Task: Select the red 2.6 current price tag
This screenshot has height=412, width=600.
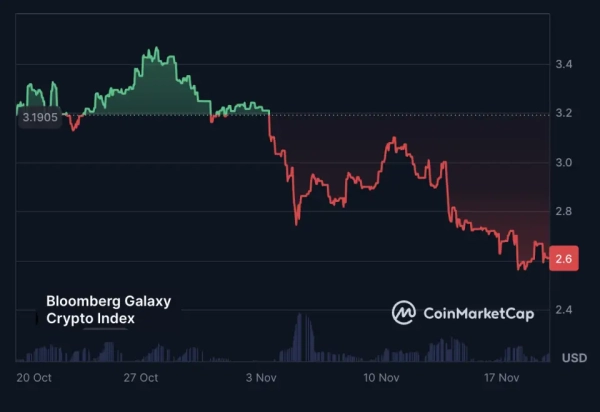Action: [x=564, y=260]
